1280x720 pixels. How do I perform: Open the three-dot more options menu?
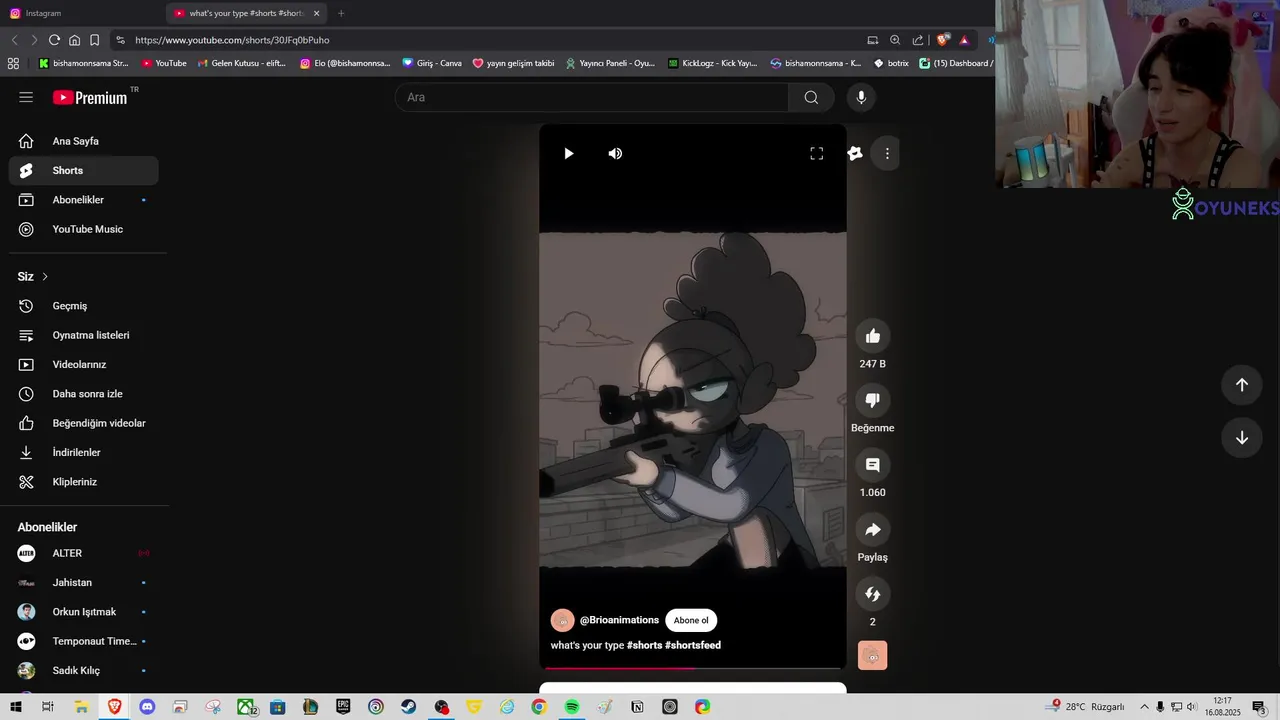click(x=887, y=153)
